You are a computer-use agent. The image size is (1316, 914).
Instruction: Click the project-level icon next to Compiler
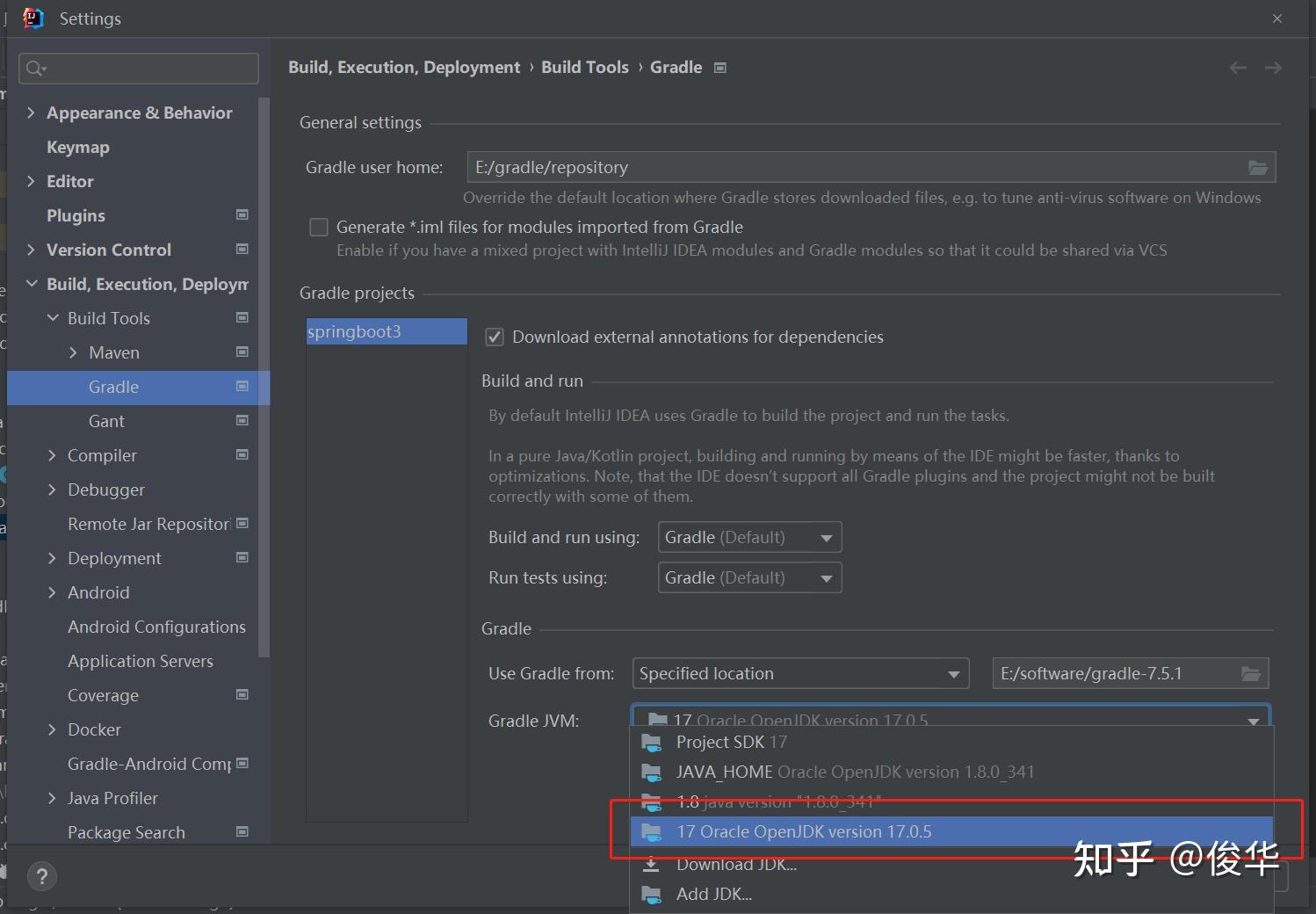tap(242, 454)
